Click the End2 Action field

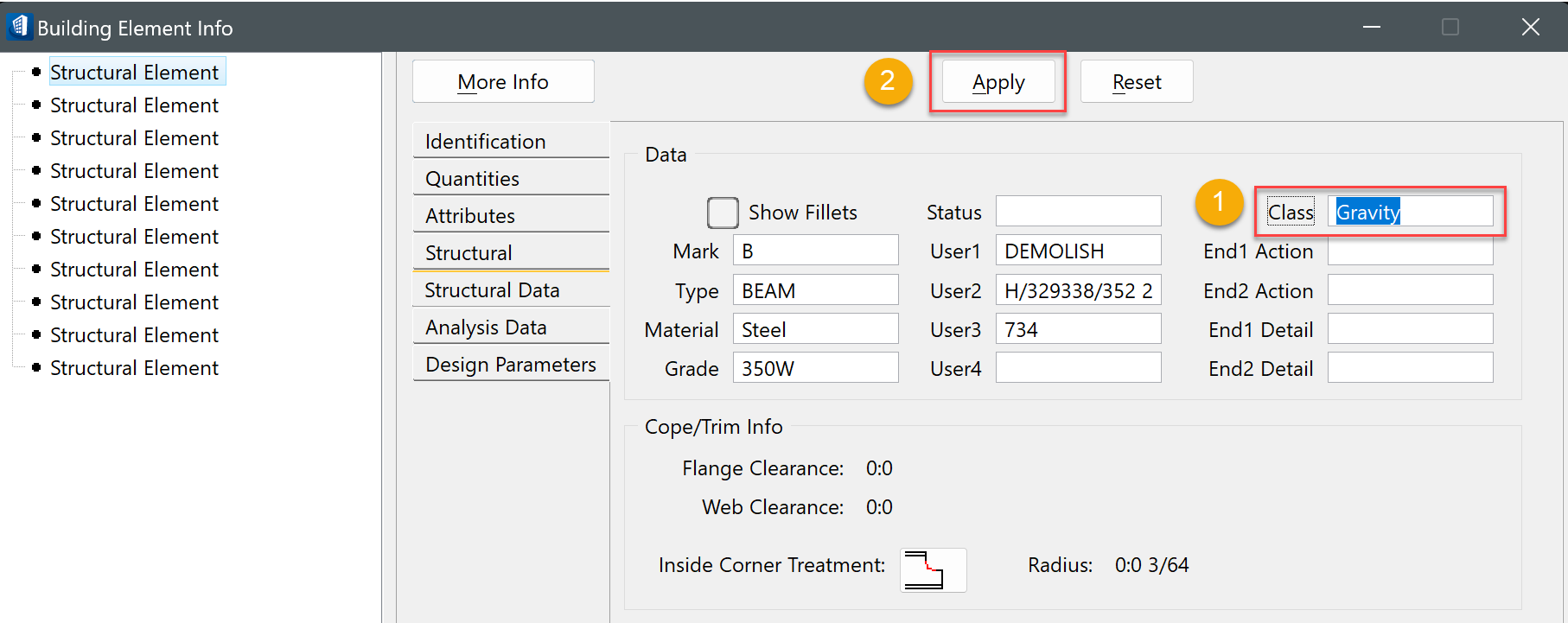coord(1410,290)
